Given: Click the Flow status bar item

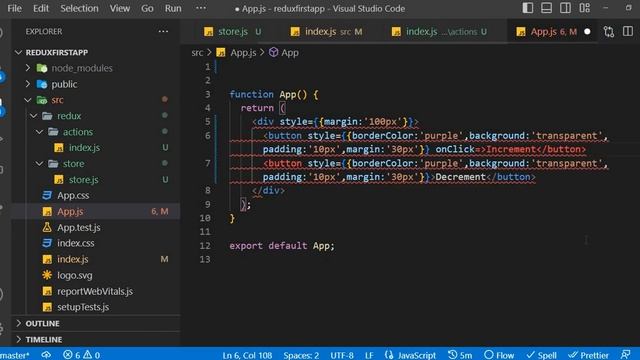Looking at the screenshot, I should pos(499,355).
